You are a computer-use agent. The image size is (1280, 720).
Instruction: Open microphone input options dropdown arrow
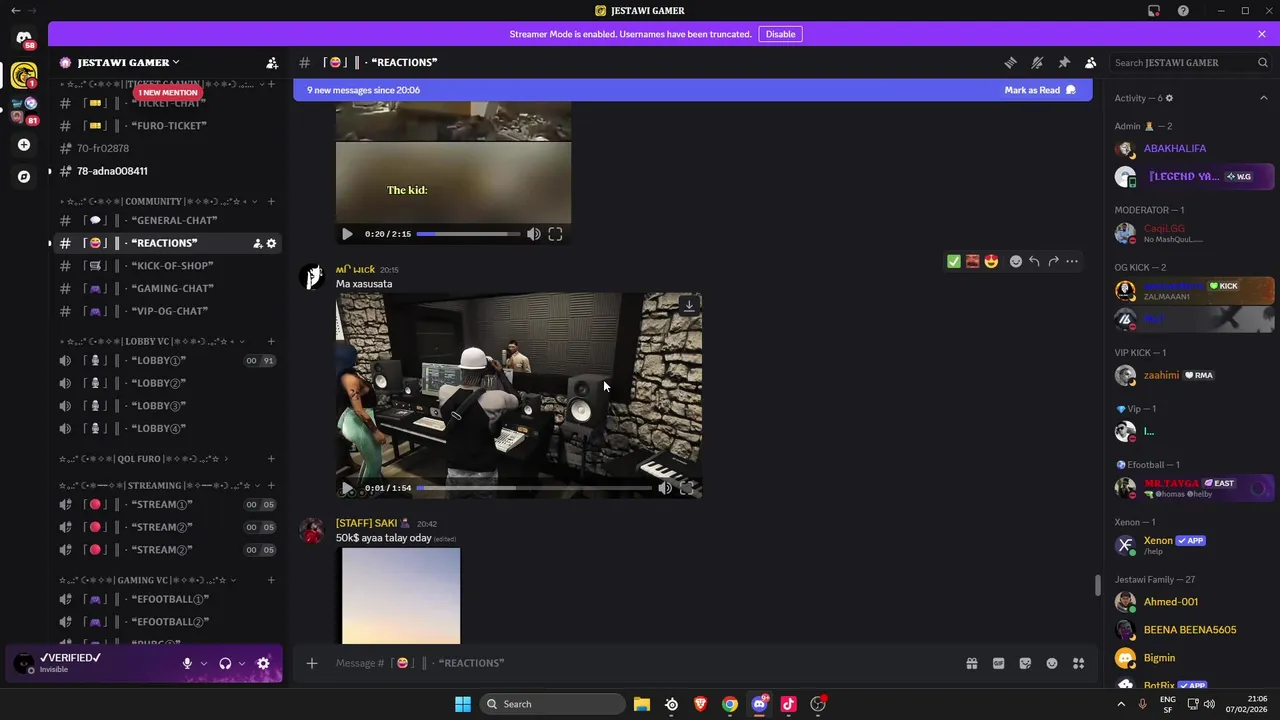click(x=204, y=663)
